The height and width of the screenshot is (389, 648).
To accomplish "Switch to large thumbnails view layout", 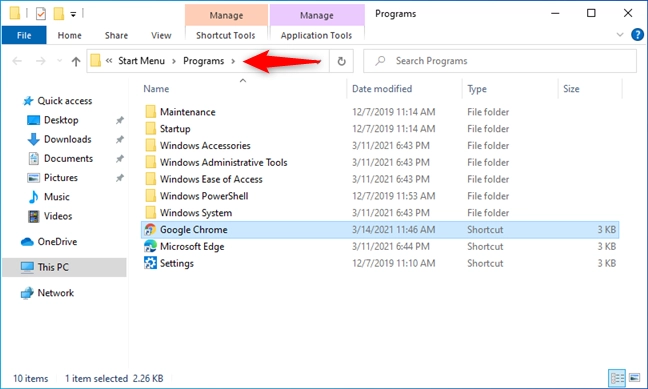I will coord(634,378).
